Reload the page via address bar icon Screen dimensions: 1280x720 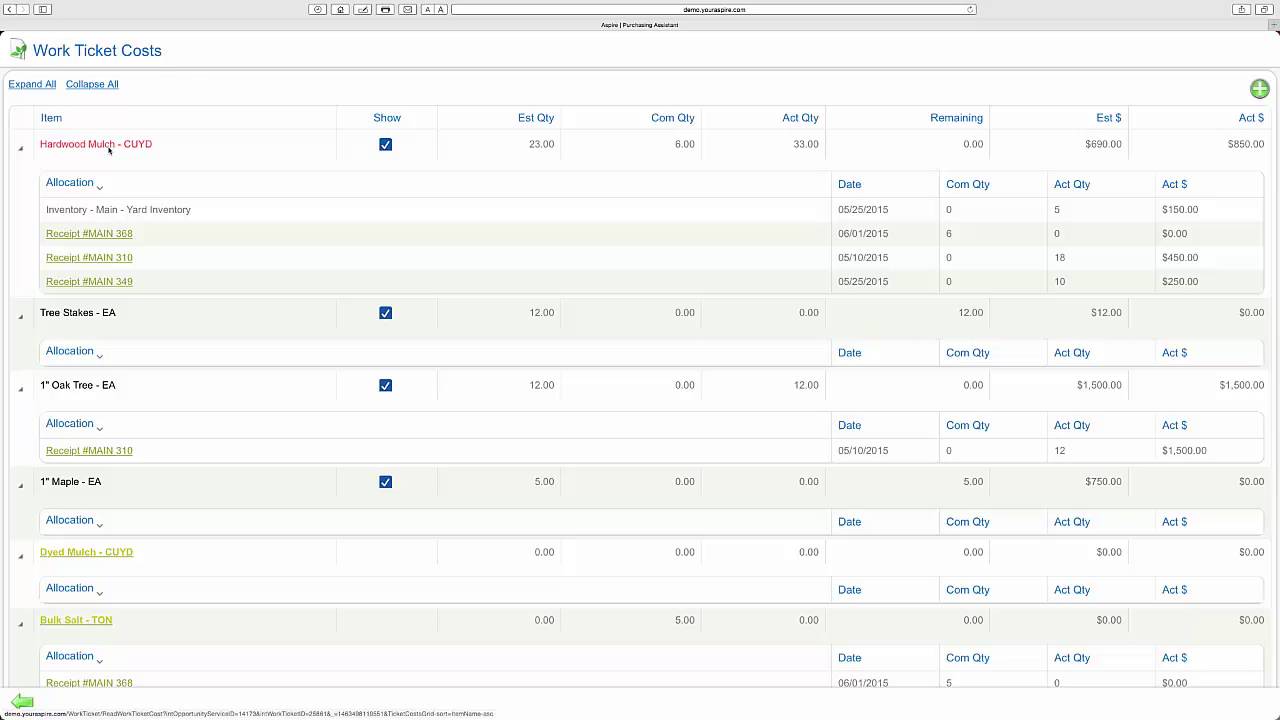pos(969,9)
